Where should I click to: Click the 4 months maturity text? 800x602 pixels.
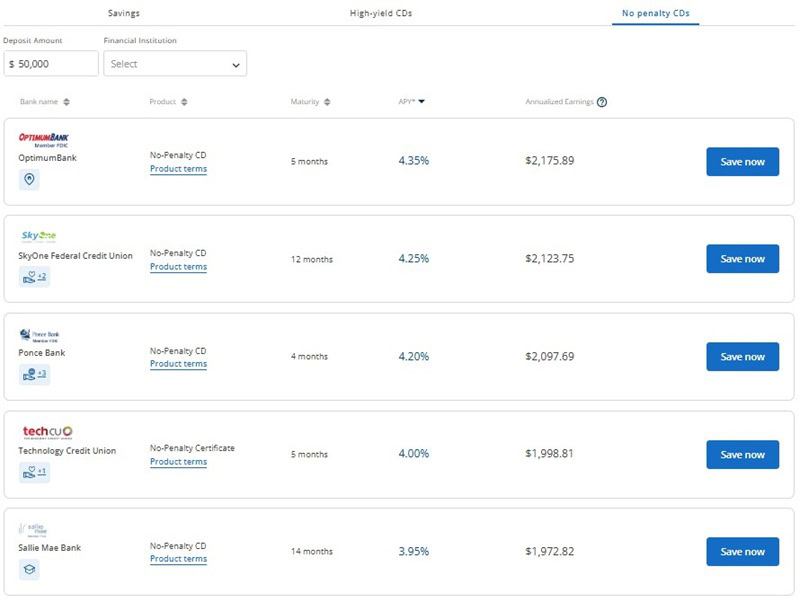tap(309, 357)
